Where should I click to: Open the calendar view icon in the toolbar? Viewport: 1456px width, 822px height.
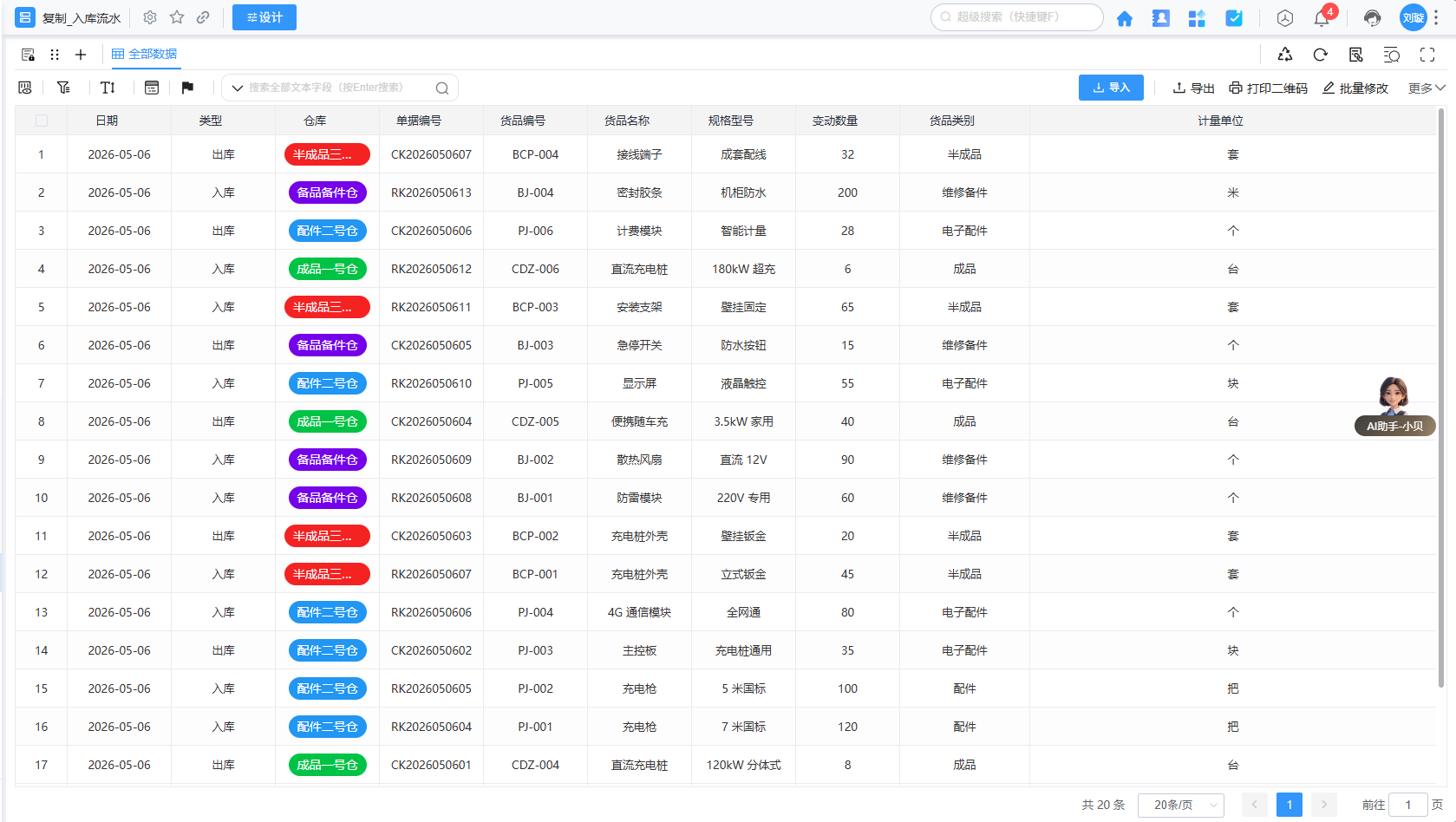[x=152, y=88]
